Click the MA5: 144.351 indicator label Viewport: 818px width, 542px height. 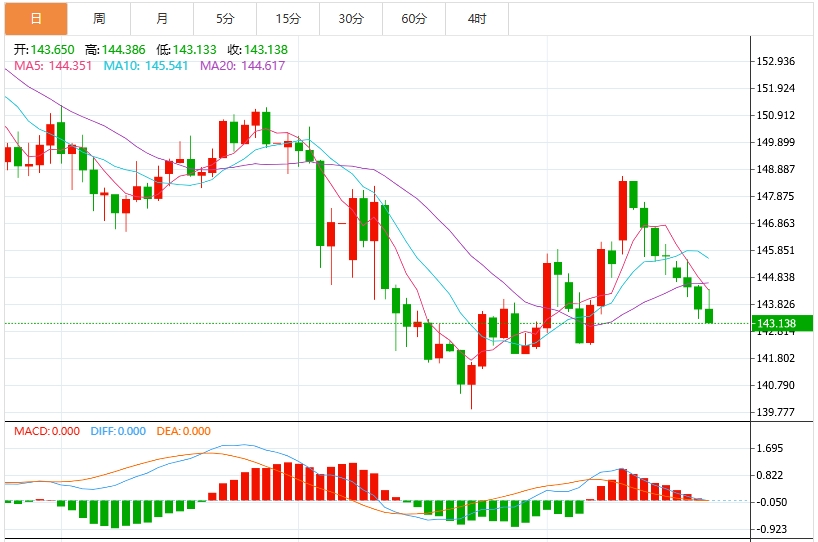pos(53,66)
